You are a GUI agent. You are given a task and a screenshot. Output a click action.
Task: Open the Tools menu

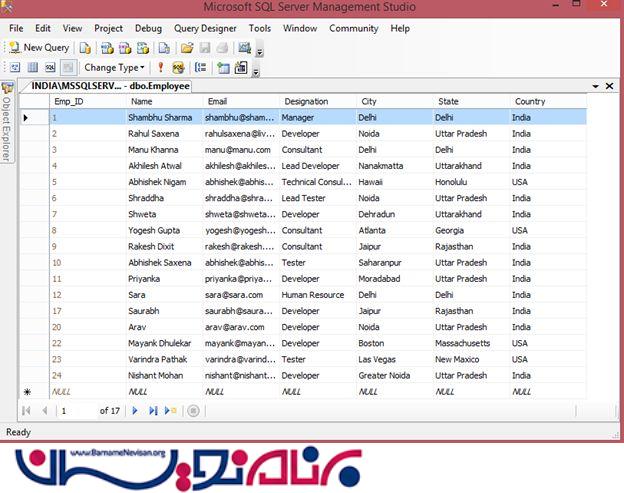260,29
